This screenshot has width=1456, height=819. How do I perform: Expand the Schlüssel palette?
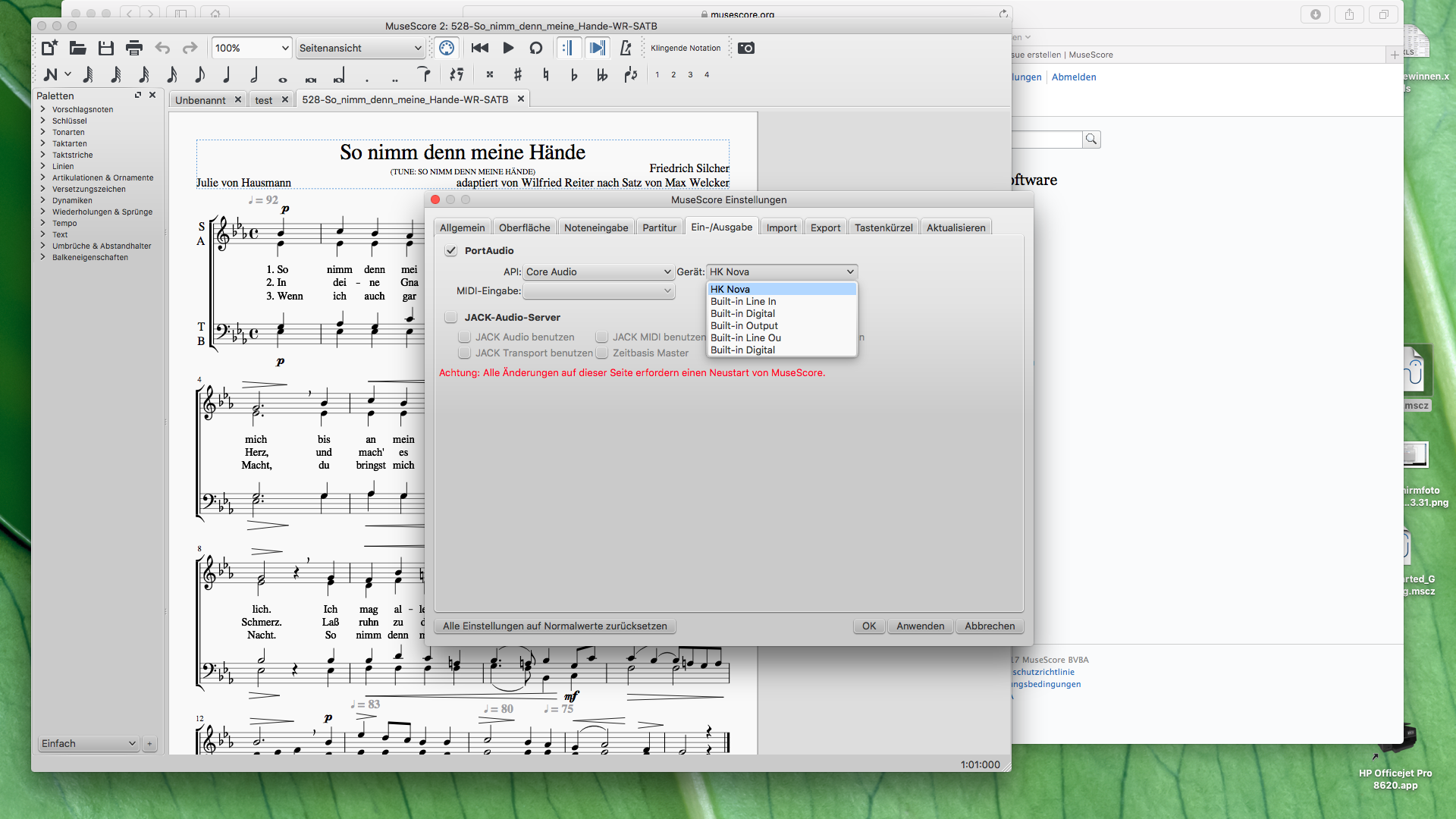(x=43, y=121)
